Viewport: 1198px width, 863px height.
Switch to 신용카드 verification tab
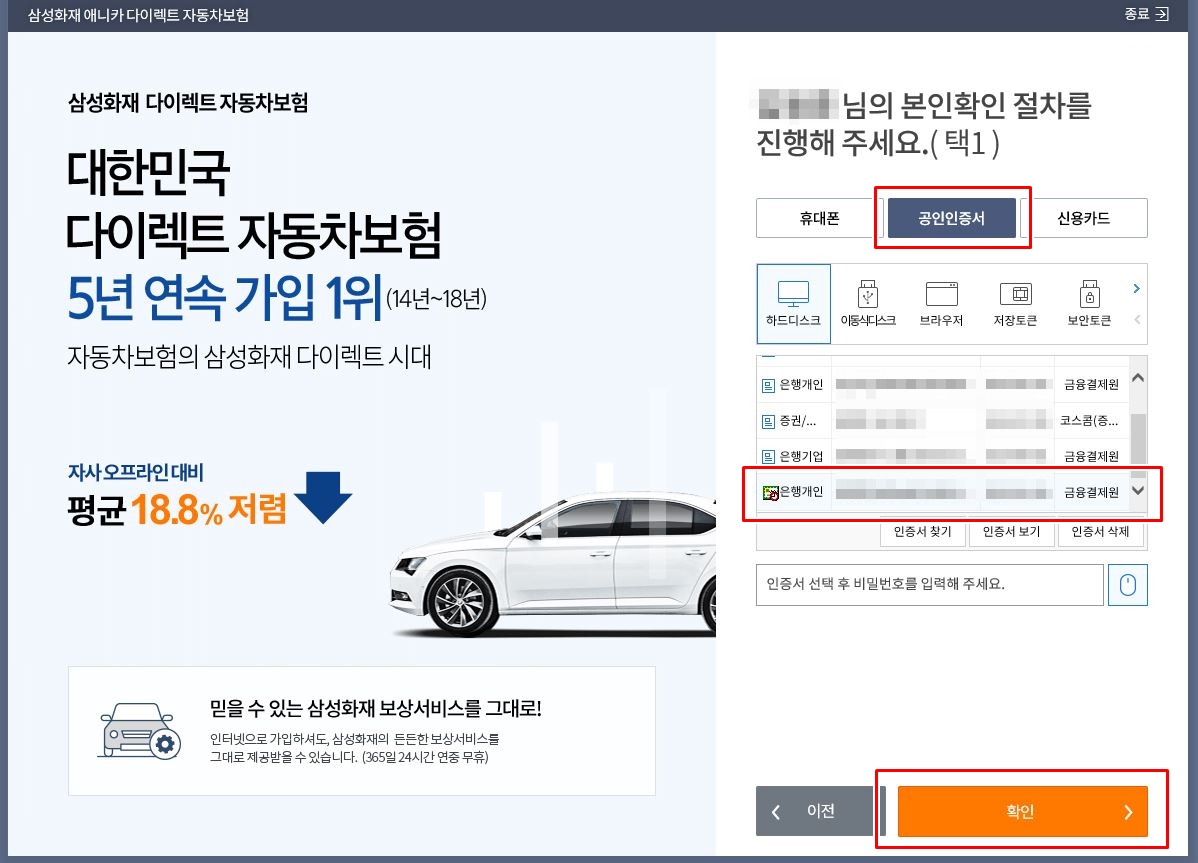click(x=1083, y=218)
